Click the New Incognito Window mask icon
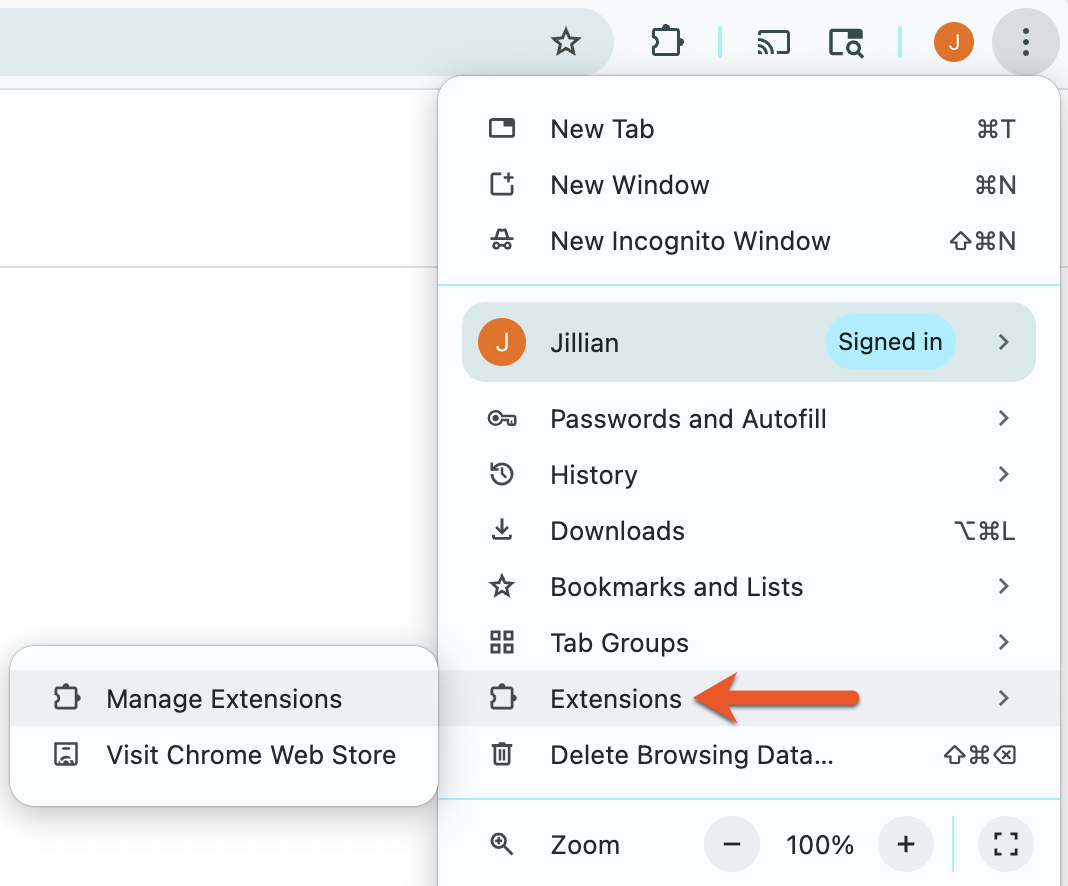1068x886 pixels. (x=501, y=240)
